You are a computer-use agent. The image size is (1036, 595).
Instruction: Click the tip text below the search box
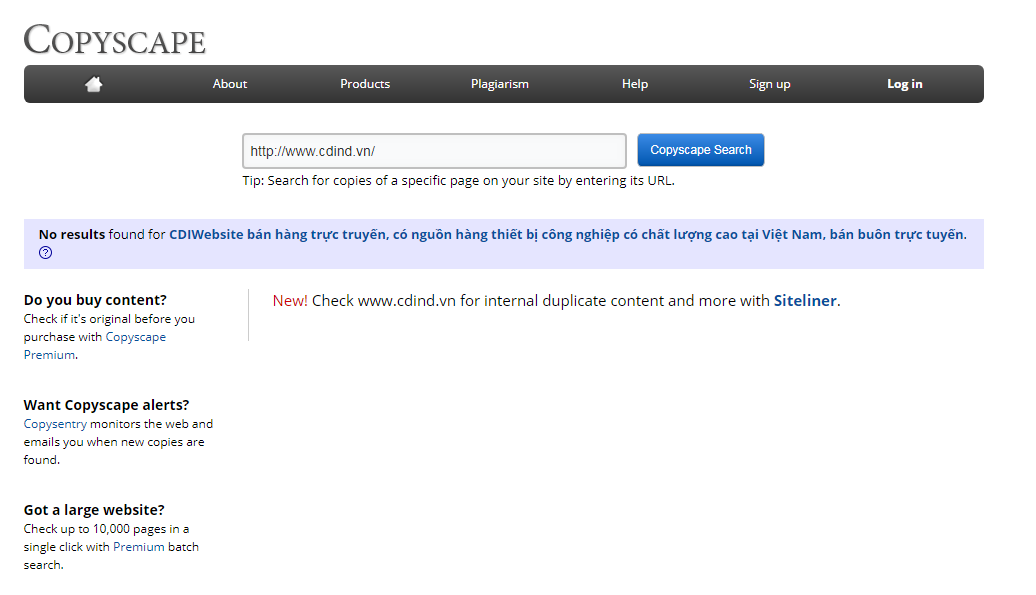[459, 181]
